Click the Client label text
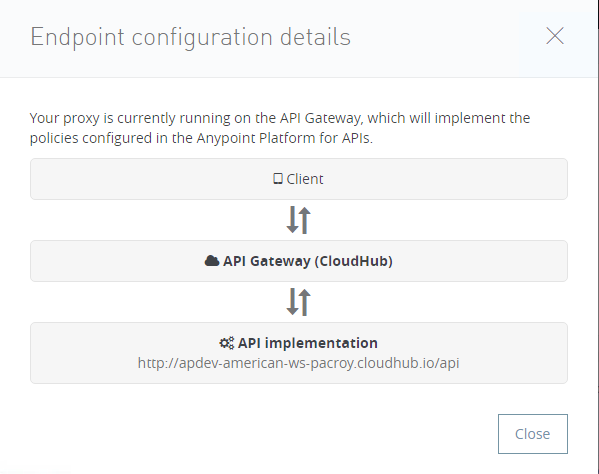The height and width of the screenshot is (474, 599). (305, 179)
